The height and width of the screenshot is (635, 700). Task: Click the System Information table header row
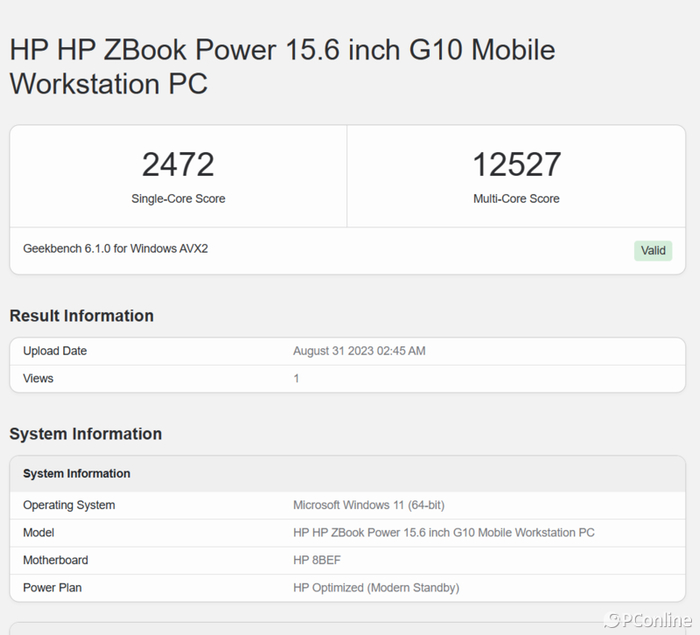347,474
